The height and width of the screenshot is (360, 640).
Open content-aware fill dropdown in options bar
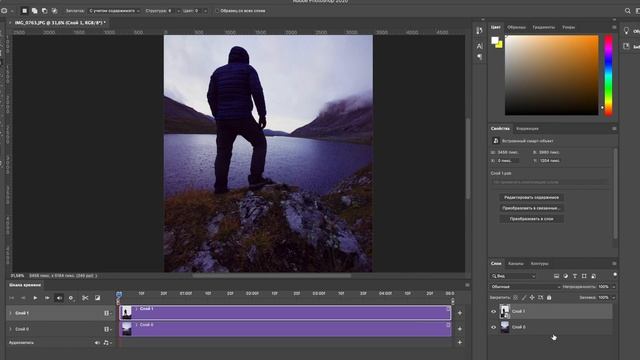pyautogui.click(x=114, y=11)
